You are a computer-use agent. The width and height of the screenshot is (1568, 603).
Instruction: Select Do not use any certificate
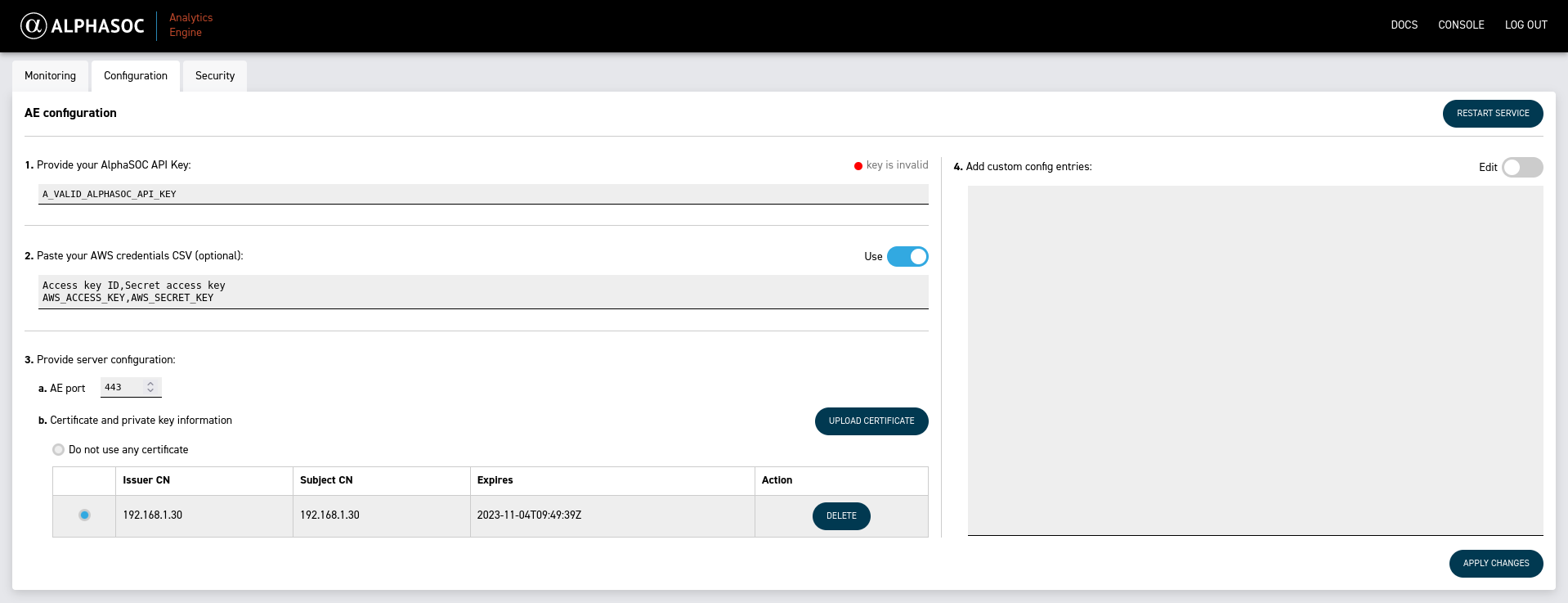58,450
